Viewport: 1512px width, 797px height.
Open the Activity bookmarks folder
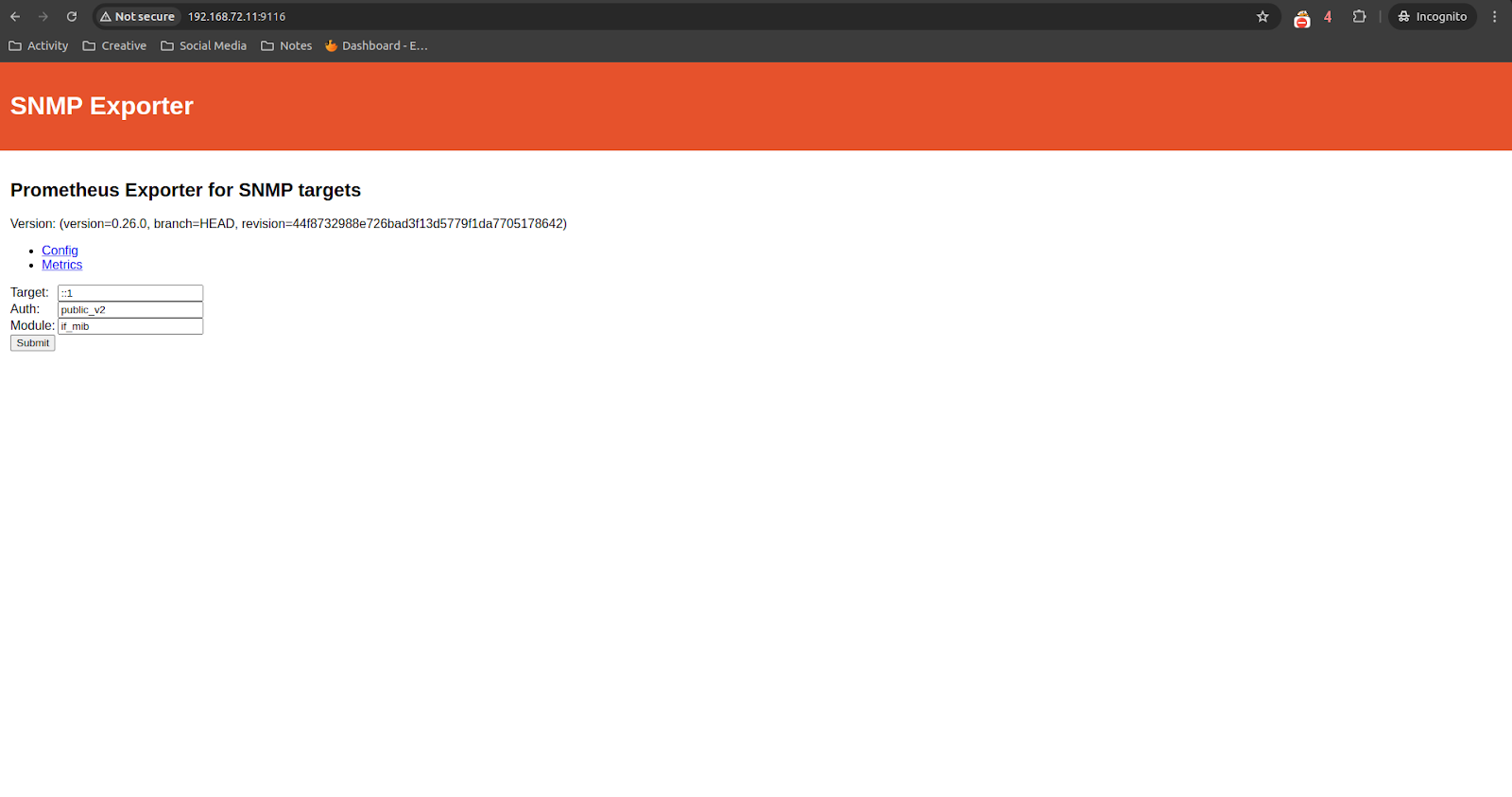[39, 45]
